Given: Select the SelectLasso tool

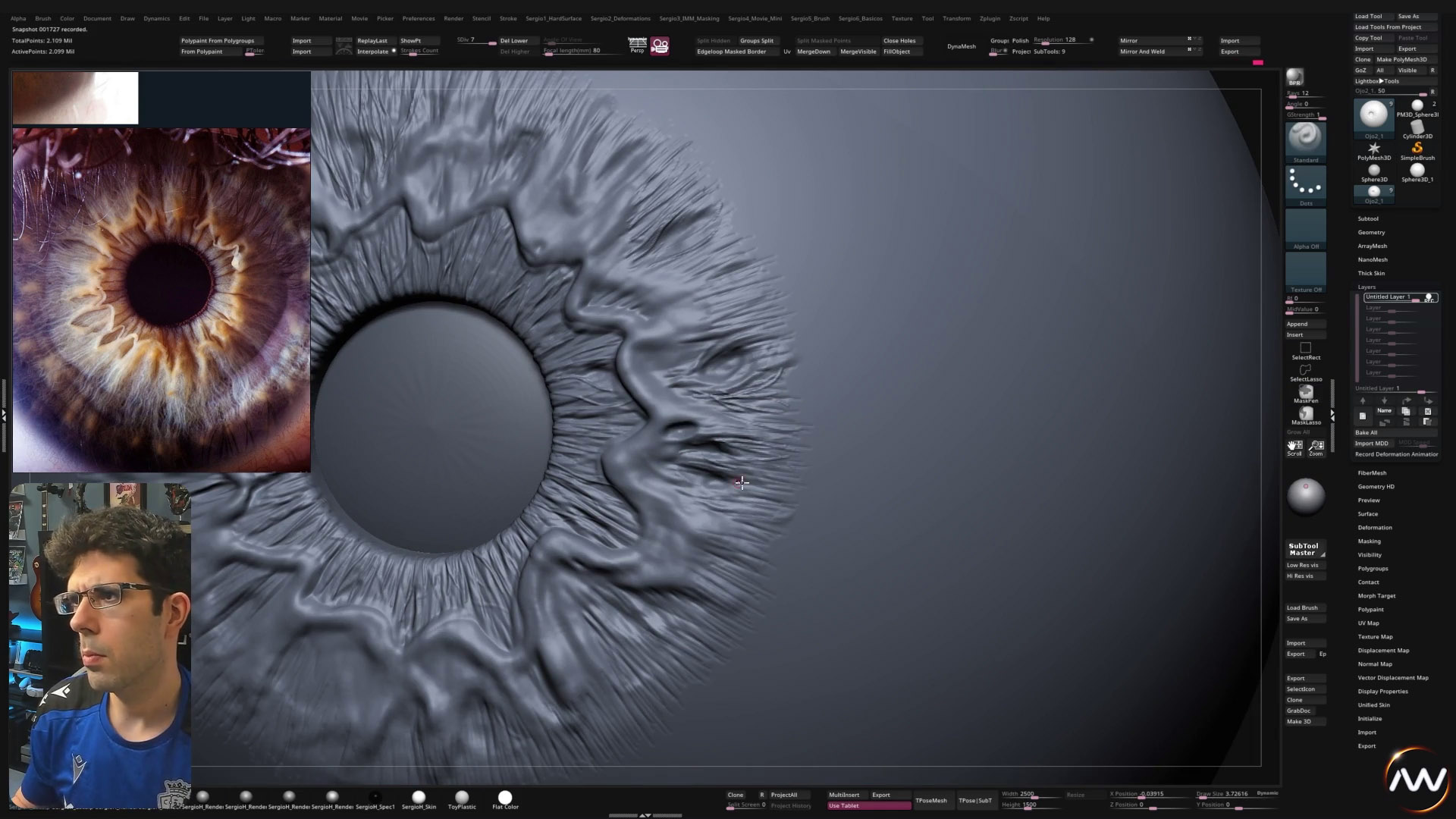Looking at the screenshot, I should 1305,371.
